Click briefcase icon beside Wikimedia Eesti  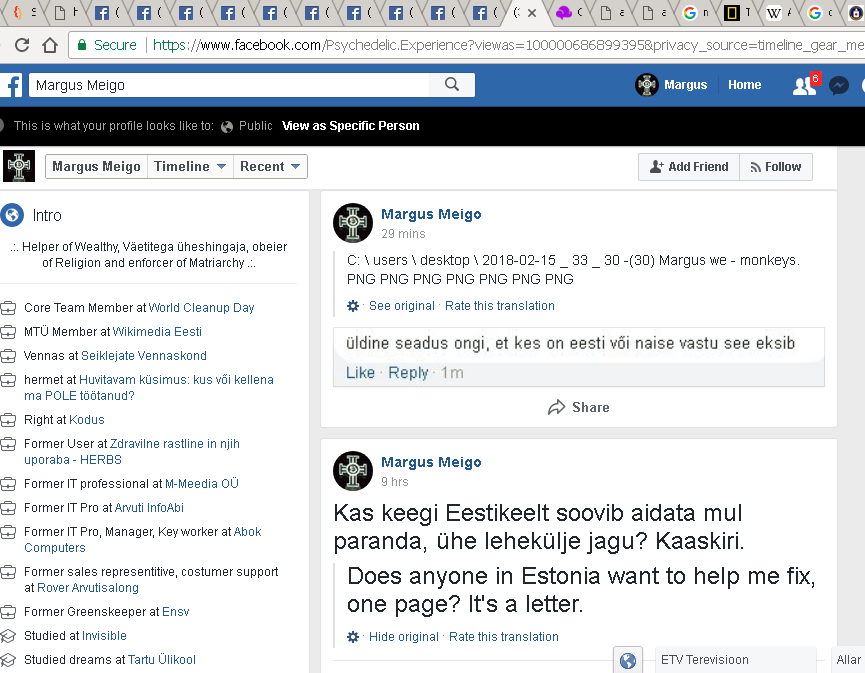(x=8, y=332)
